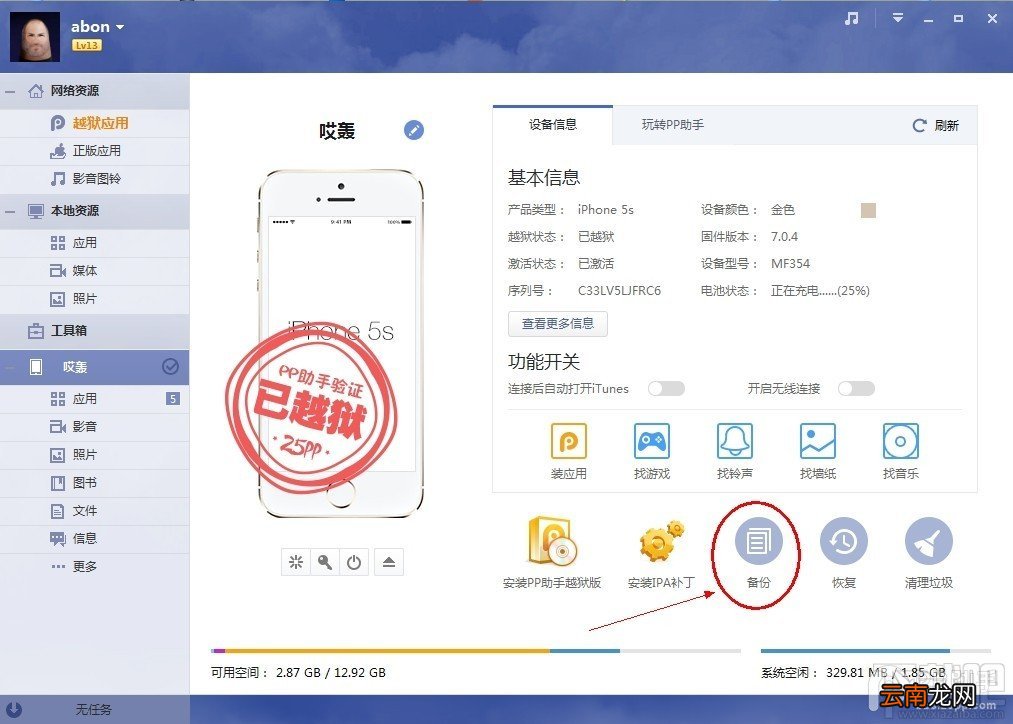Screen dimensions: 1013x724
Task: Open device 图书 books item
Action: [x=94, y=482]
